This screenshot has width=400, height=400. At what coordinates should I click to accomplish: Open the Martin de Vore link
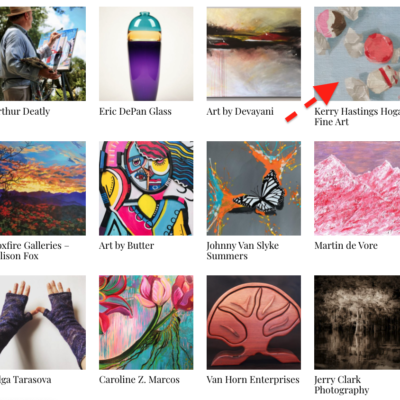click(x=346, y=246)
